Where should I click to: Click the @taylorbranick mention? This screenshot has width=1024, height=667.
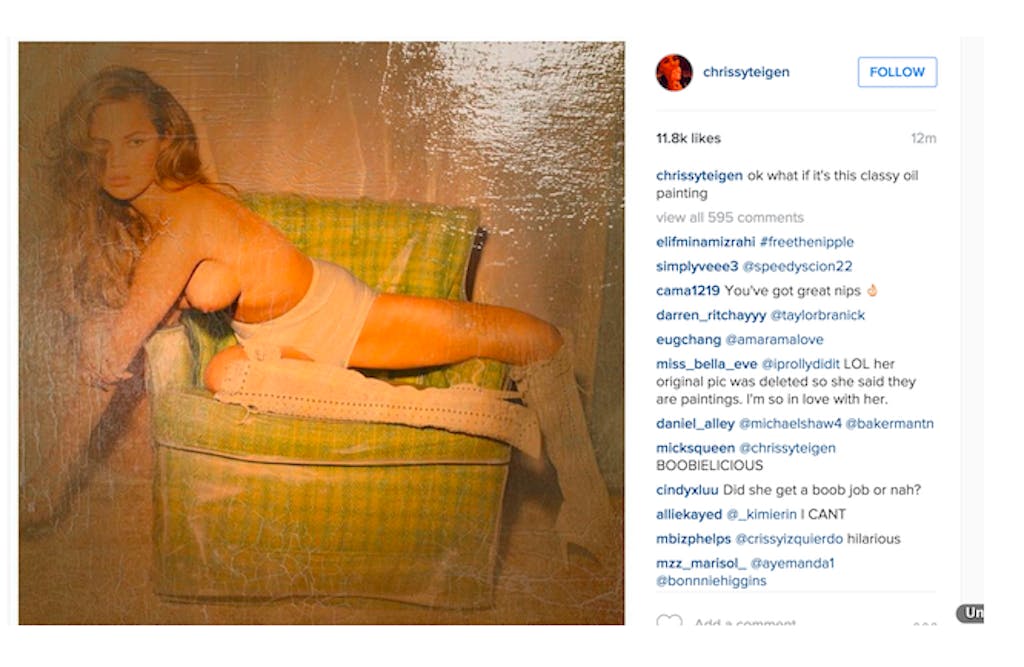(818, 315)
